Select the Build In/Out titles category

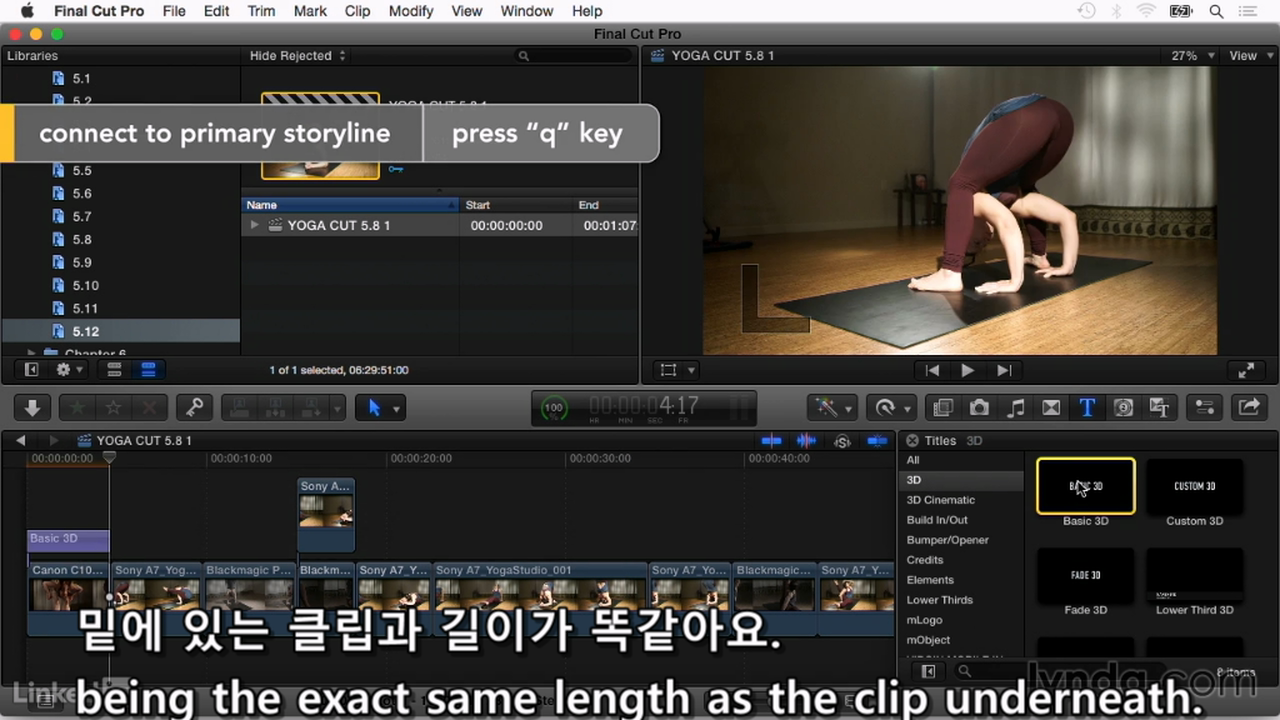937,520
